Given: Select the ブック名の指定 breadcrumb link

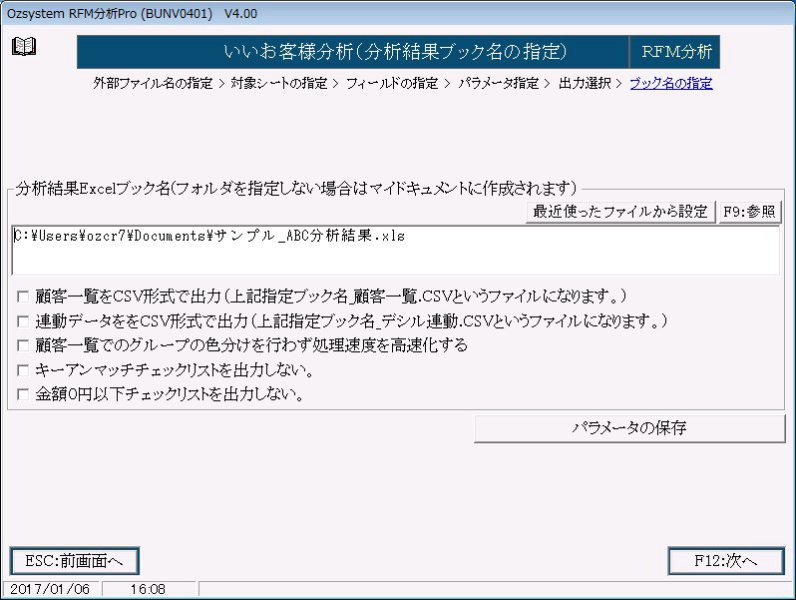Looking at the screenshot, I should click(x=670, y=84).
